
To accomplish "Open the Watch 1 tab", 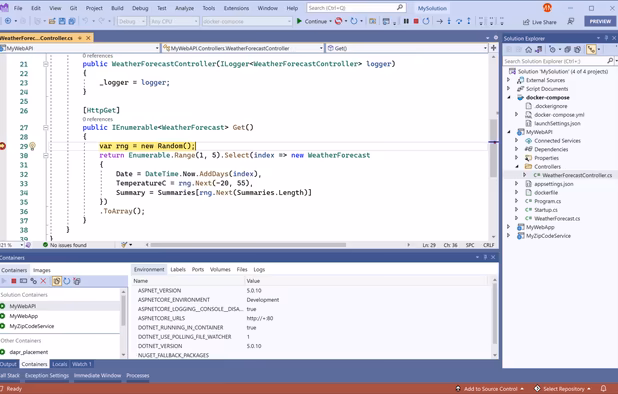I will 82,364.
